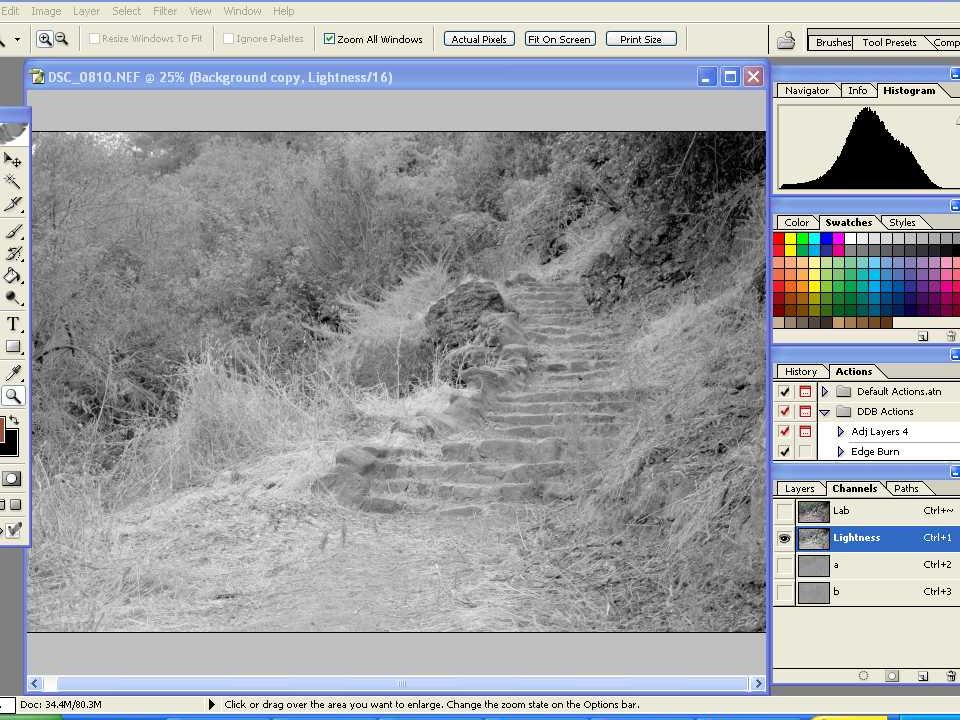The image size is (960, 720).
Task: Open tool preset picker dropdown arrow
Action: pyautogui.click(x=17, y=40)
